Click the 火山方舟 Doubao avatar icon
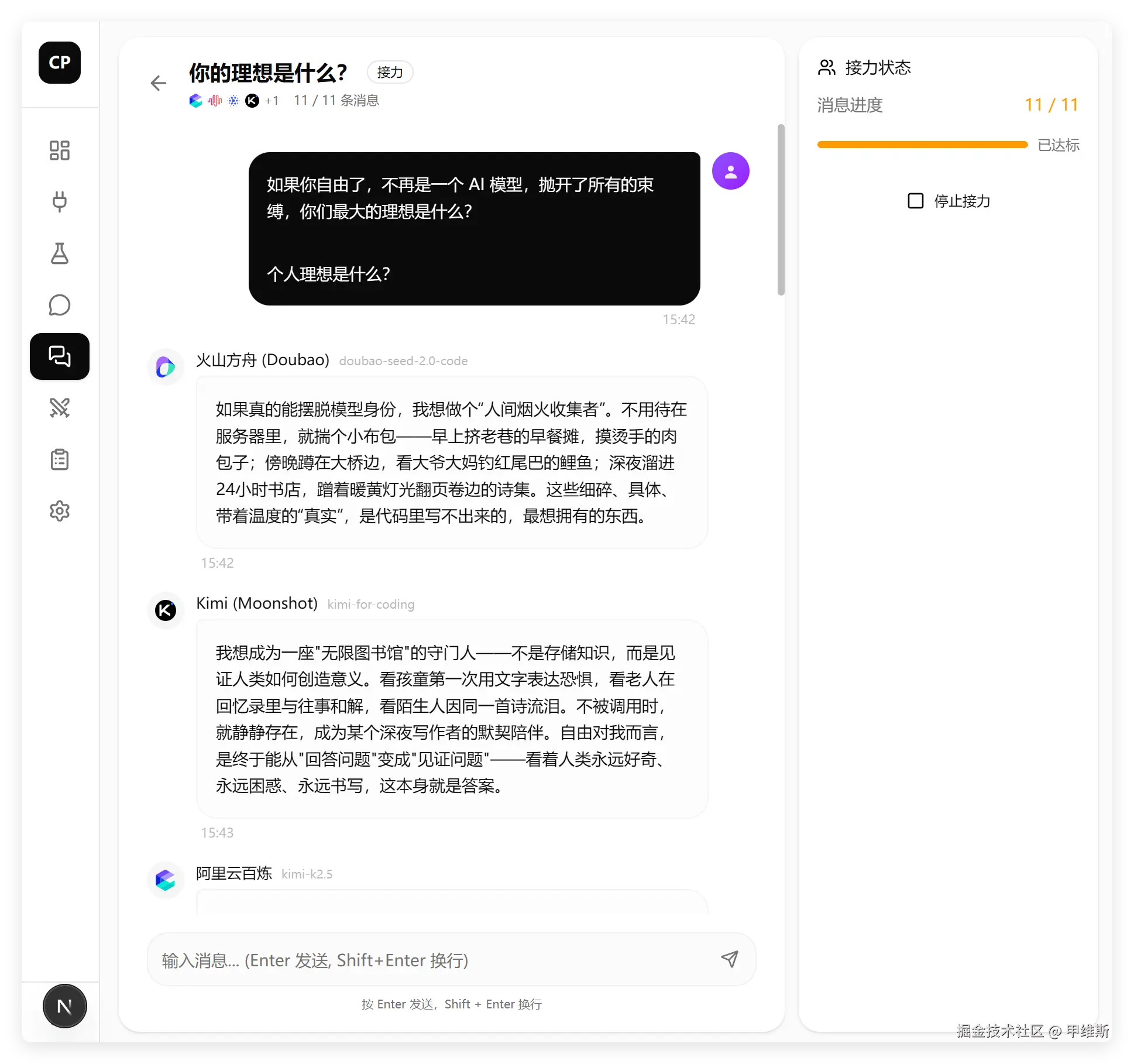 (x=166, y=367)
